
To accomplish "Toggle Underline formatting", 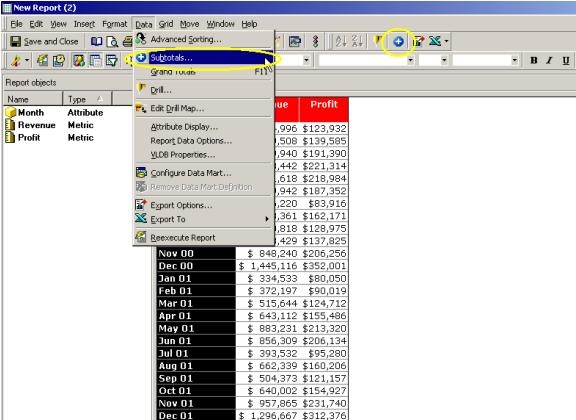I will 566,60.
